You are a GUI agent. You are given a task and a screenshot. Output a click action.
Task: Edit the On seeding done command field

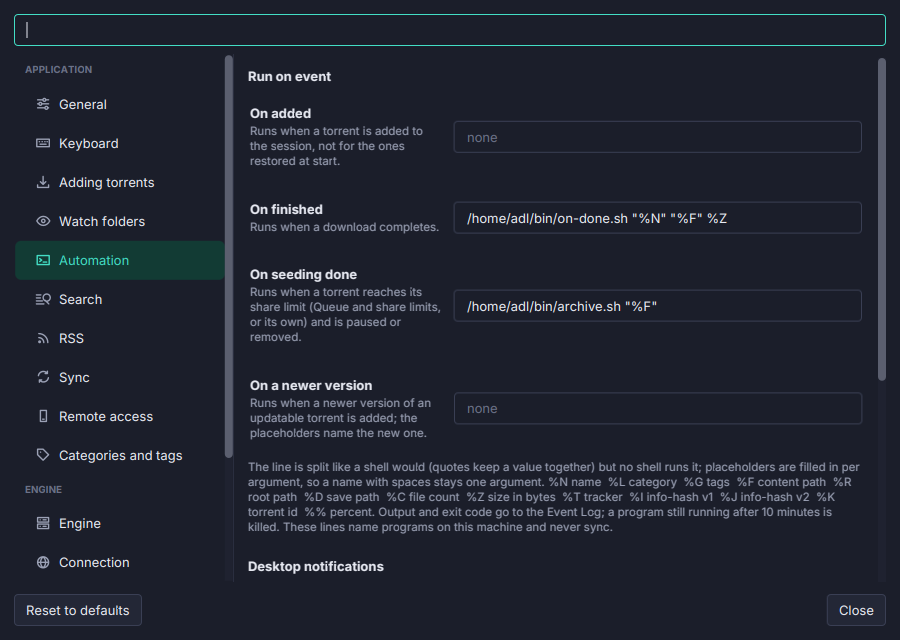657,307
